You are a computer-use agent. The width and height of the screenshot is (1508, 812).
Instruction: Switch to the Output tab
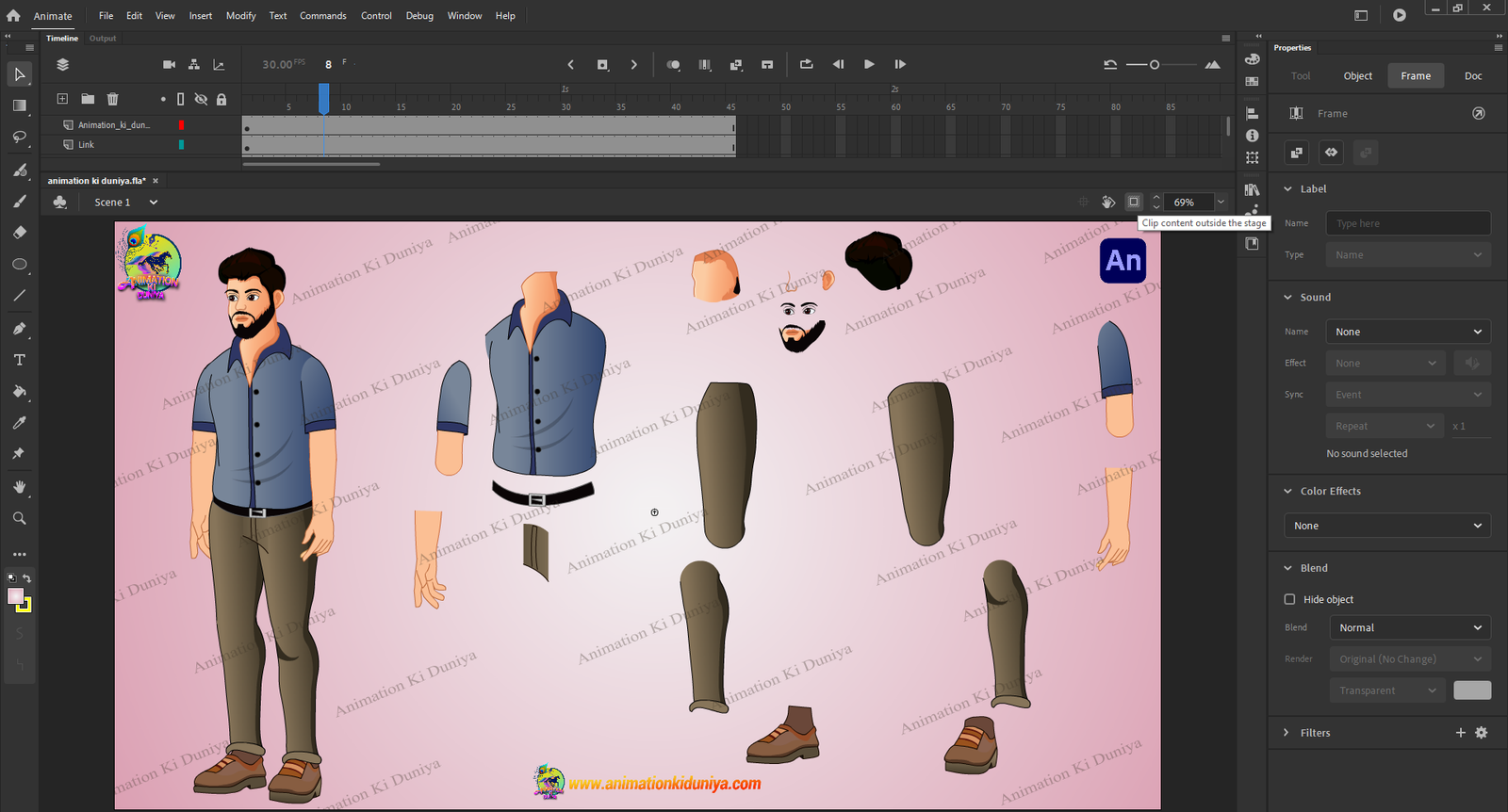coord(103,39)
